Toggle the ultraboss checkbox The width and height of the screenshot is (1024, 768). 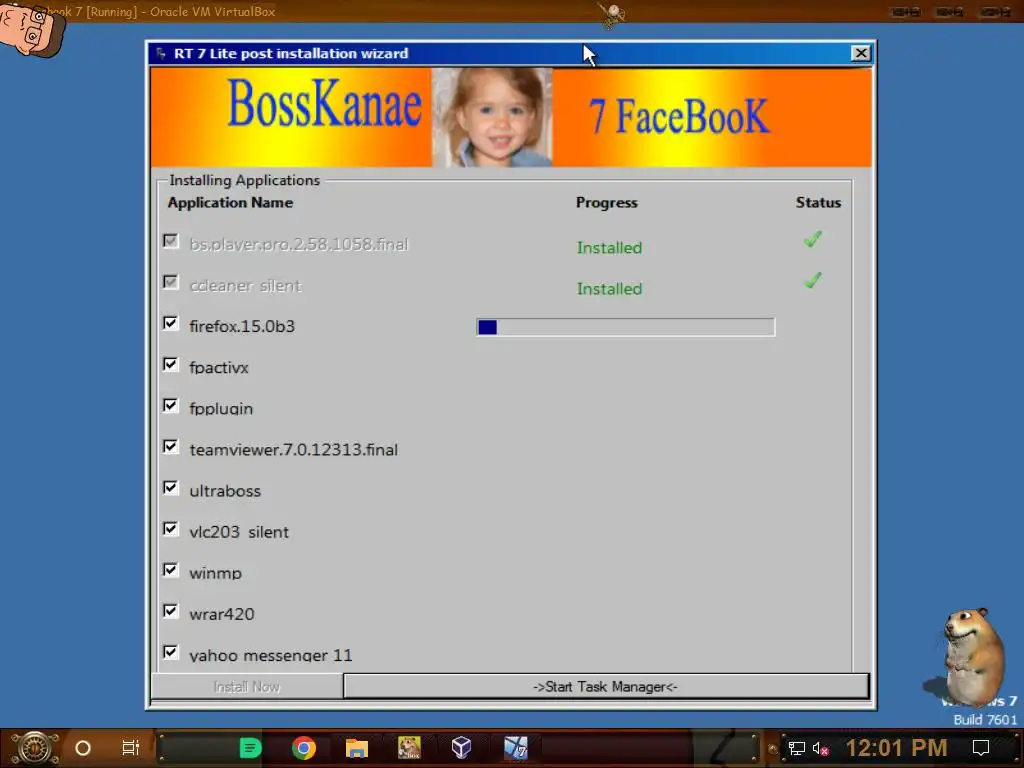(x=170, y=488)
